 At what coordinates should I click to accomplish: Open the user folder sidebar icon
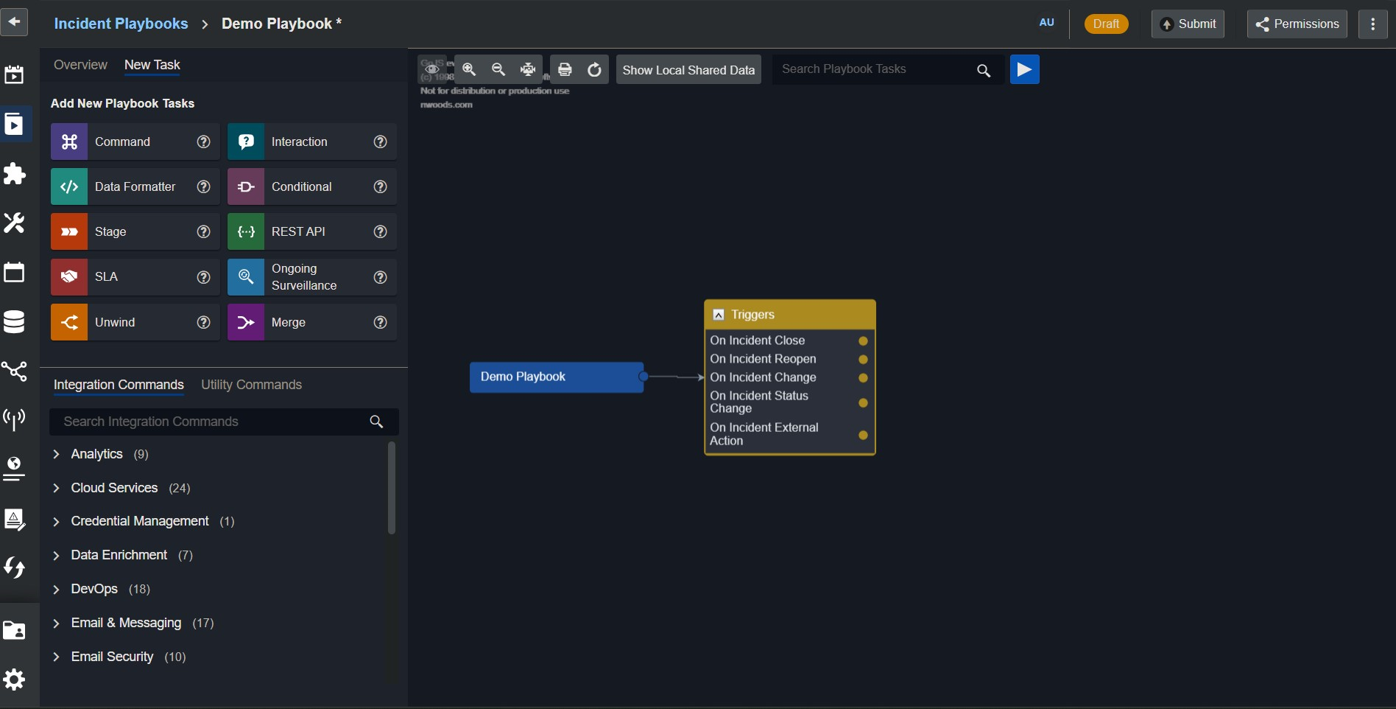(x=14, y=630)
